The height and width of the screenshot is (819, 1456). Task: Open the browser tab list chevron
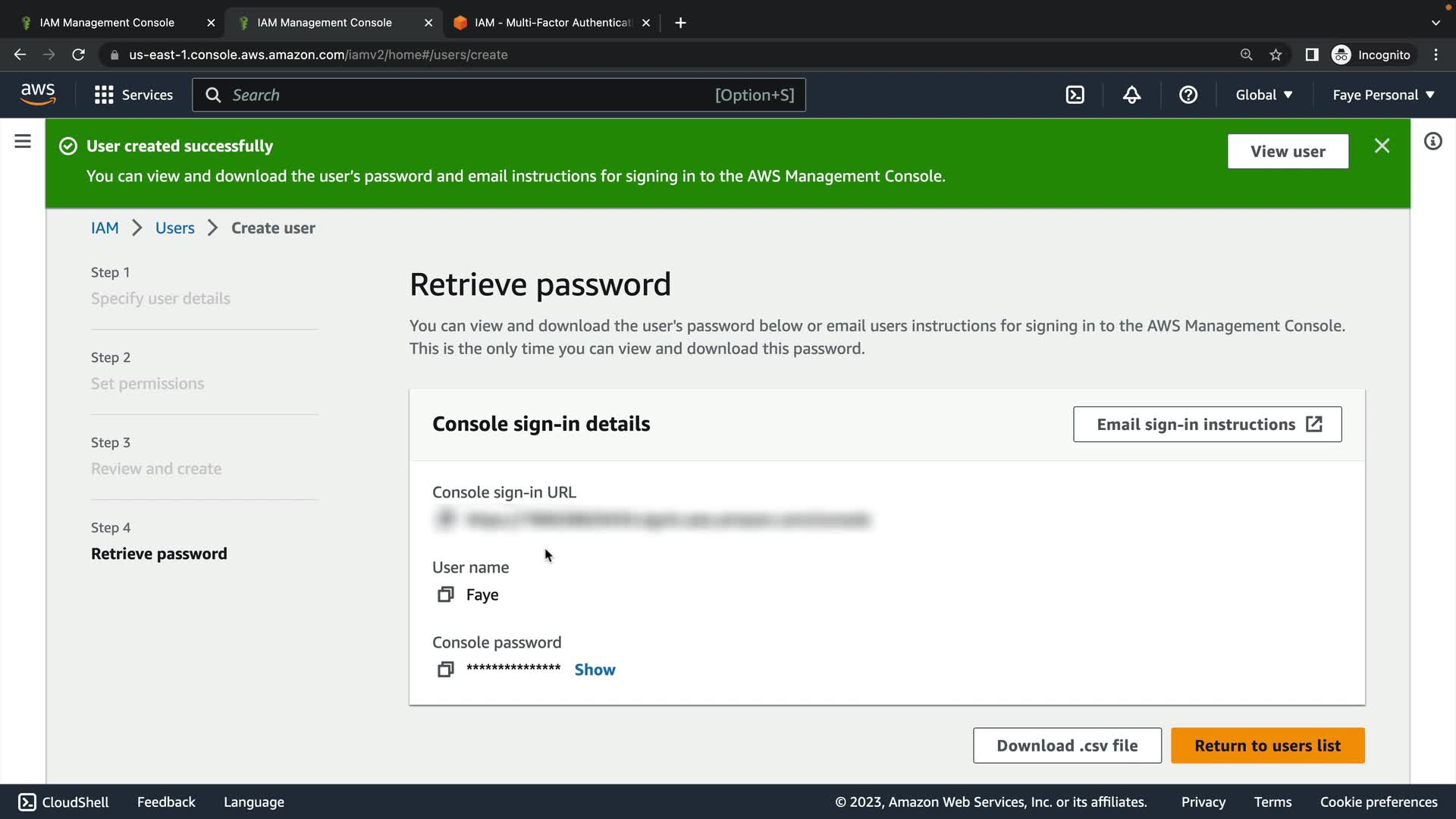pyautogui.click(x=1436, y=23)
